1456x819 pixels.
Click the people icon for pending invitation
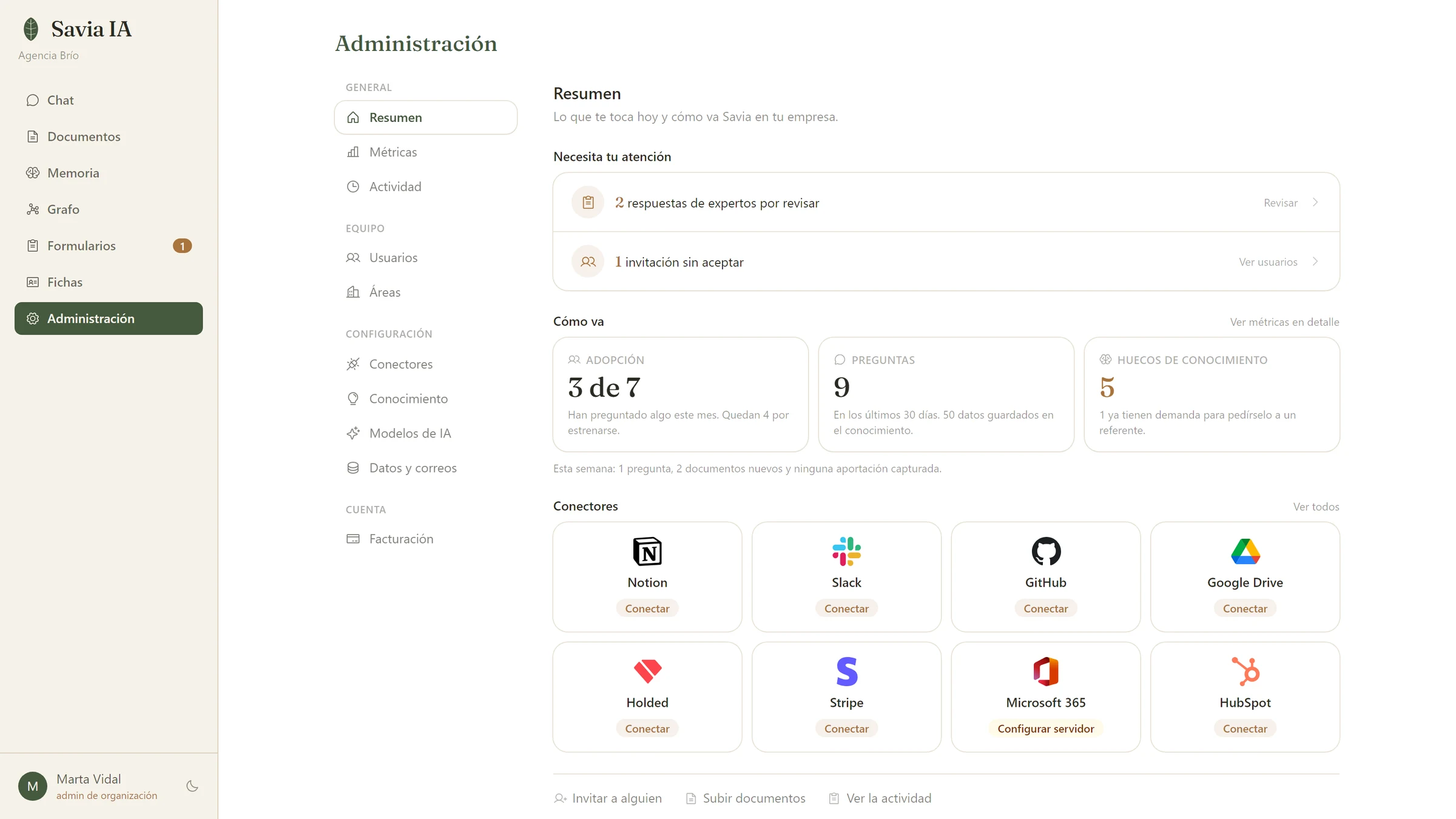[x=588, y=262]
